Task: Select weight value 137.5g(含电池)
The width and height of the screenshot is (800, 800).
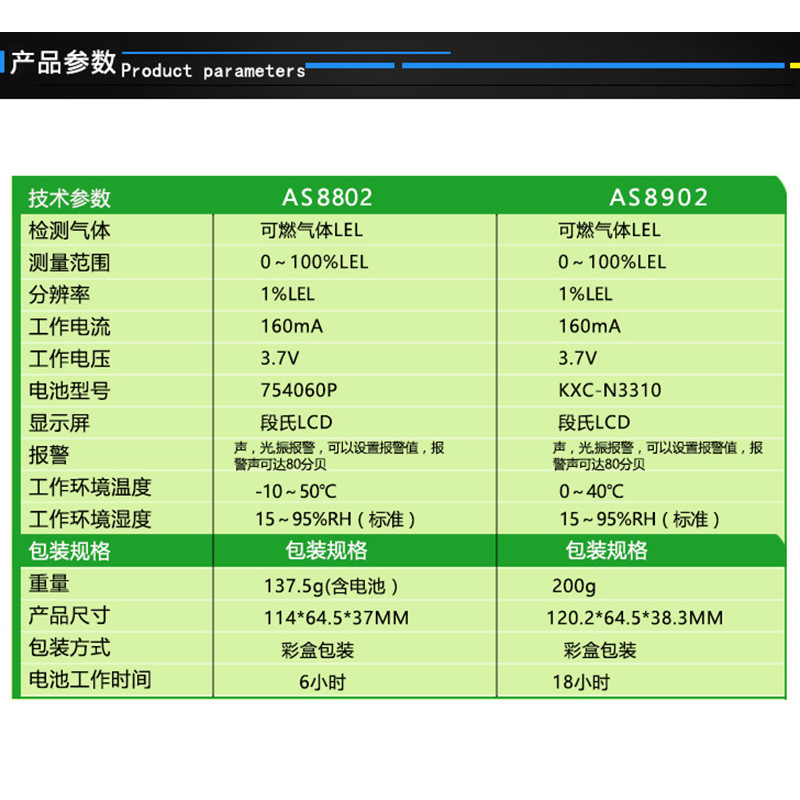Action: [331, 586]
